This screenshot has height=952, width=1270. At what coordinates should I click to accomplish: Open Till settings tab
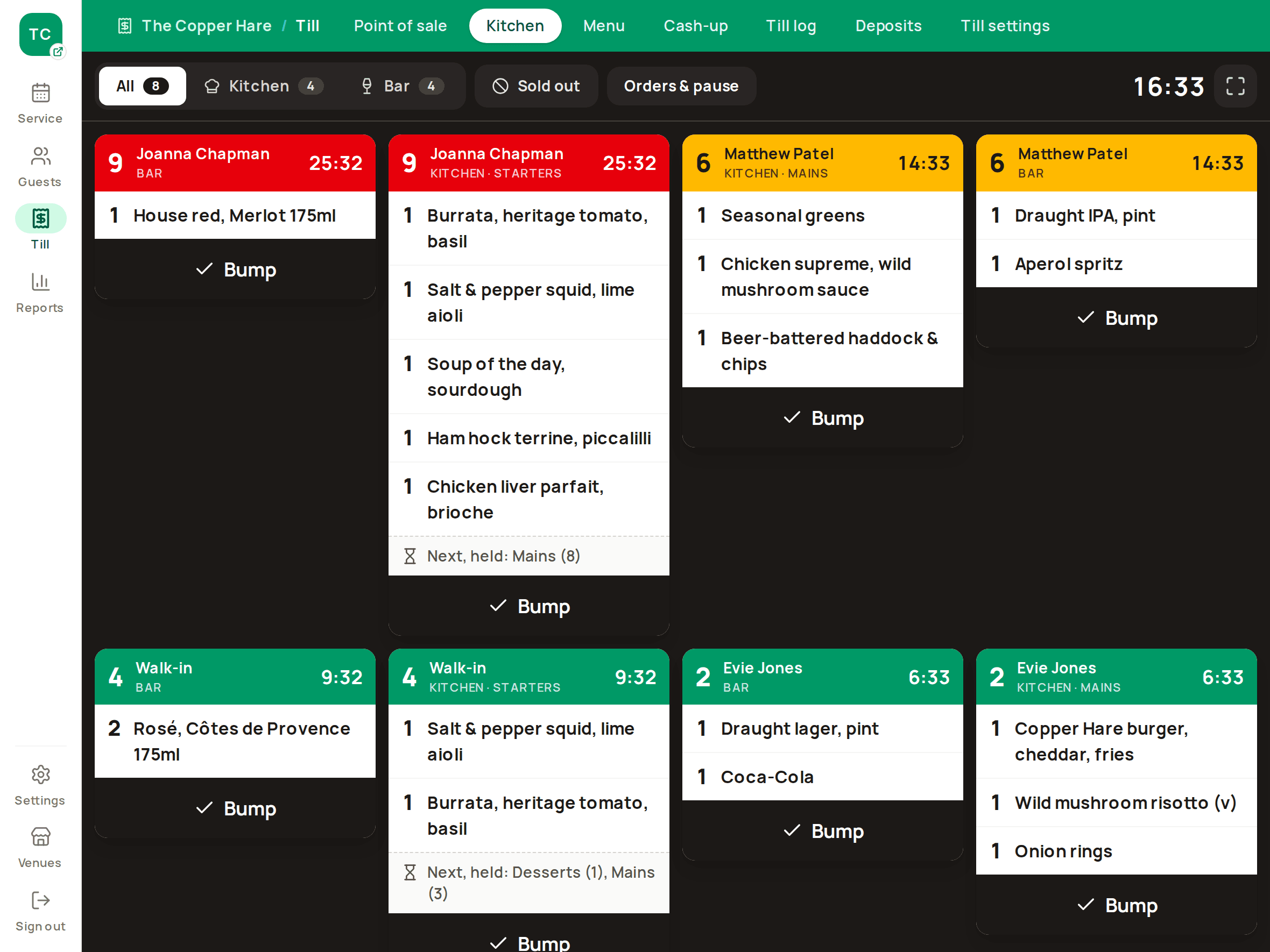pos(1005,26)
